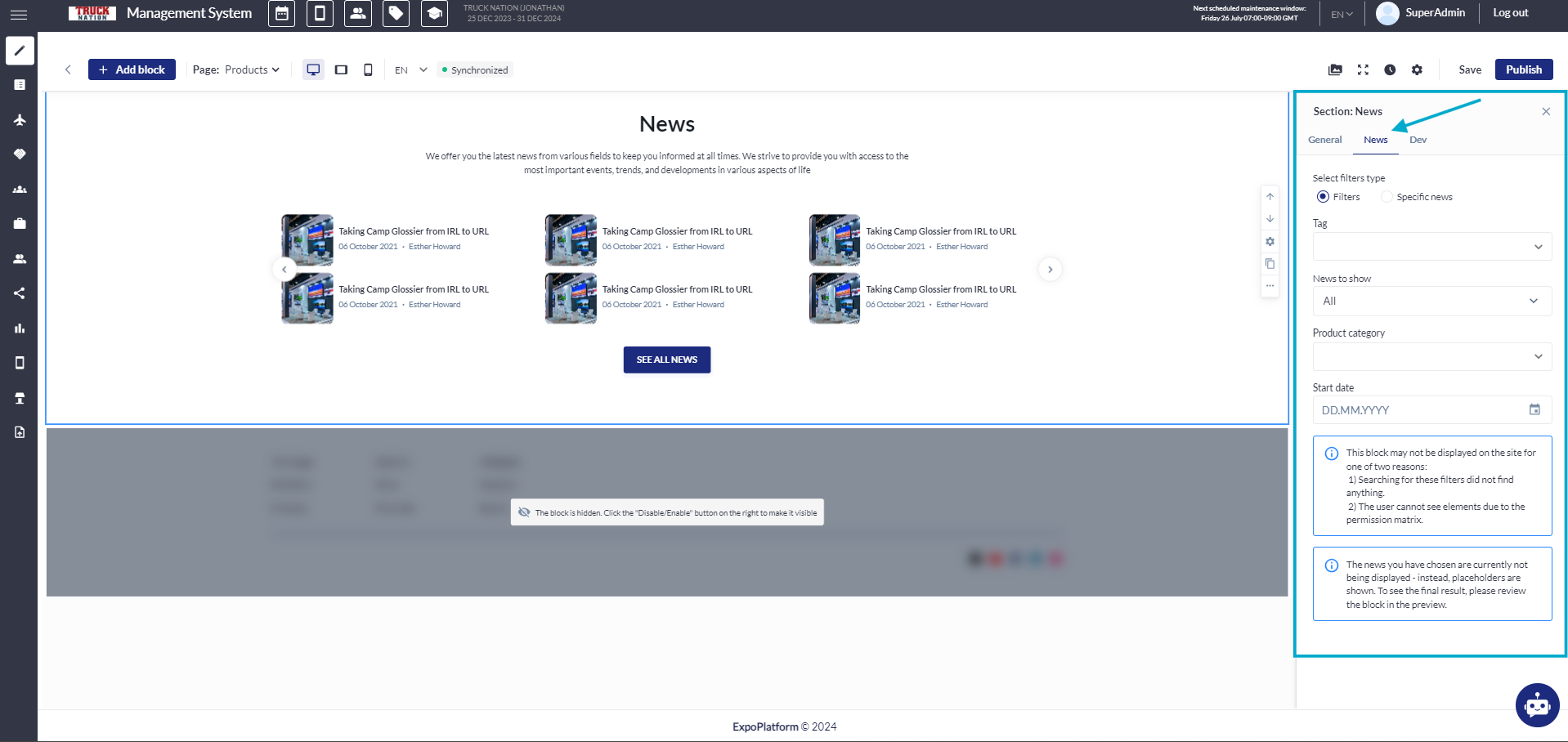
Task: Expand the Product category dropdown
Action: (x=1432, y=356)
